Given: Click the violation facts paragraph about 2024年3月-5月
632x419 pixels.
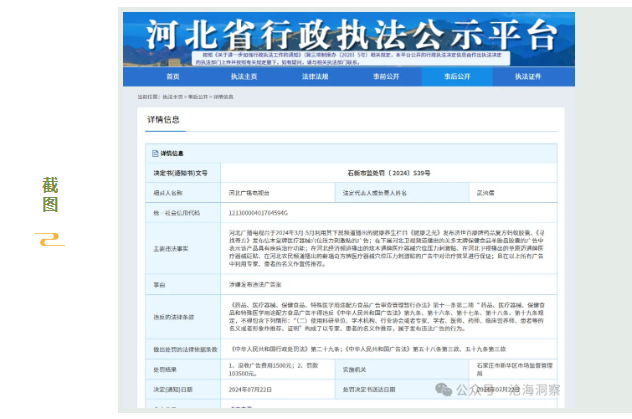Looking at the screenshot, I should point(386,248).
